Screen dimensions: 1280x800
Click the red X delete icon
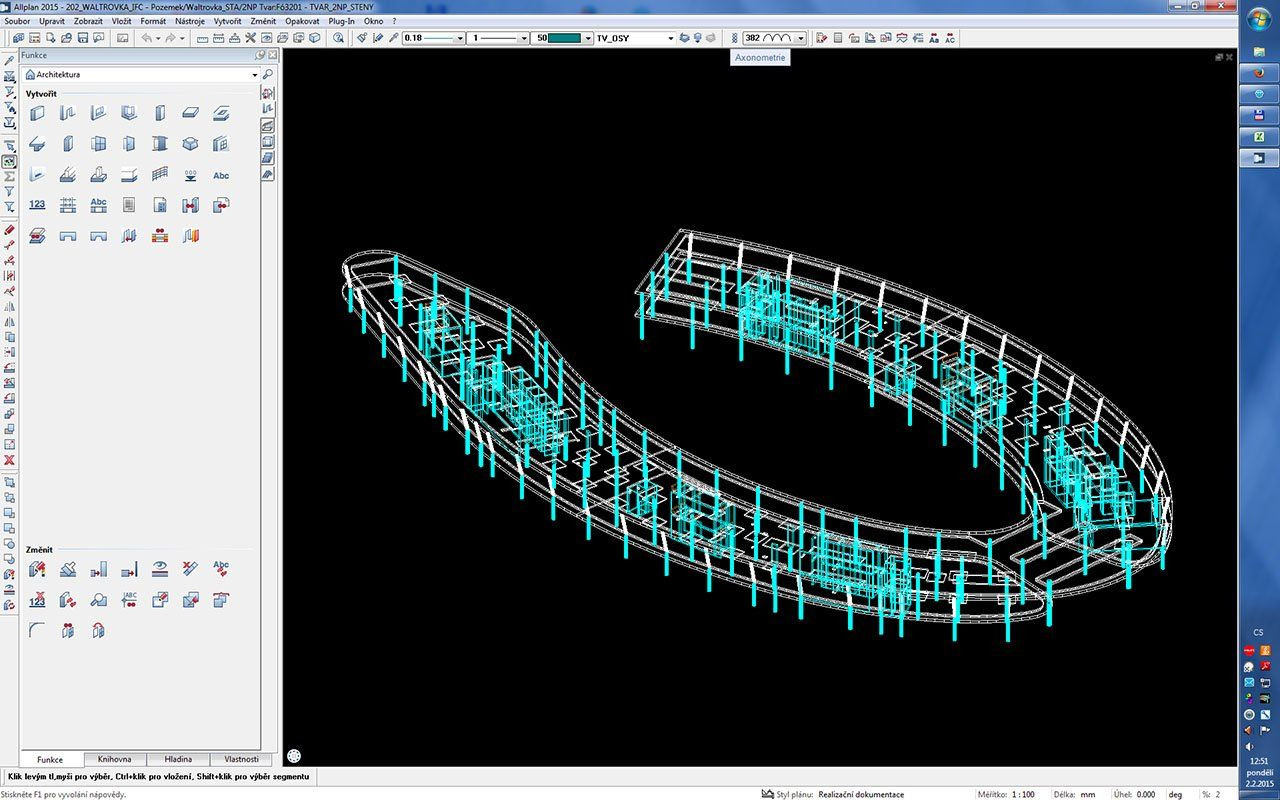coord(9,460)
